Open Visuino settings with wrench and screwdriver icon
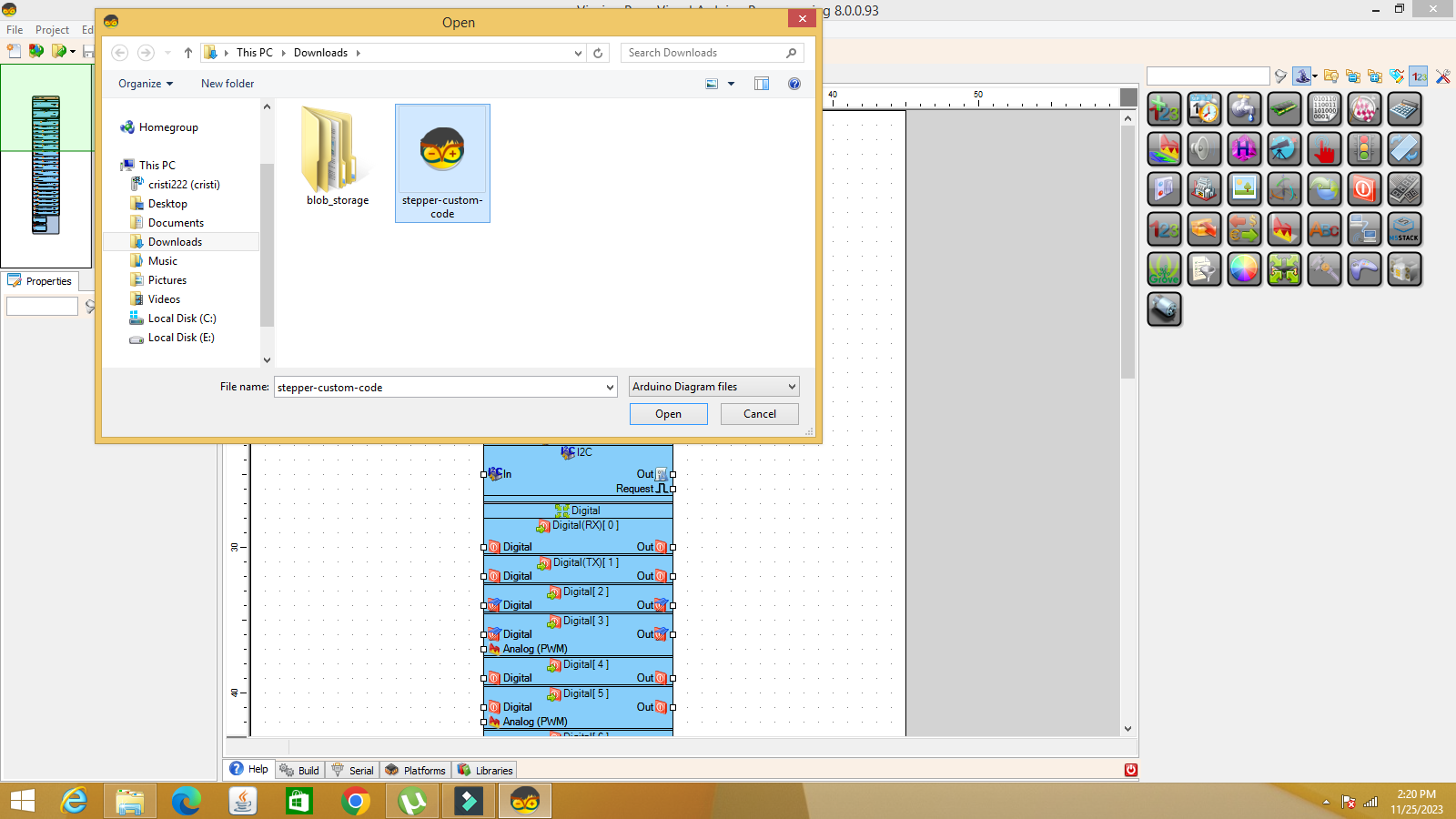Screen dimensions: 1456x819 1442,76
